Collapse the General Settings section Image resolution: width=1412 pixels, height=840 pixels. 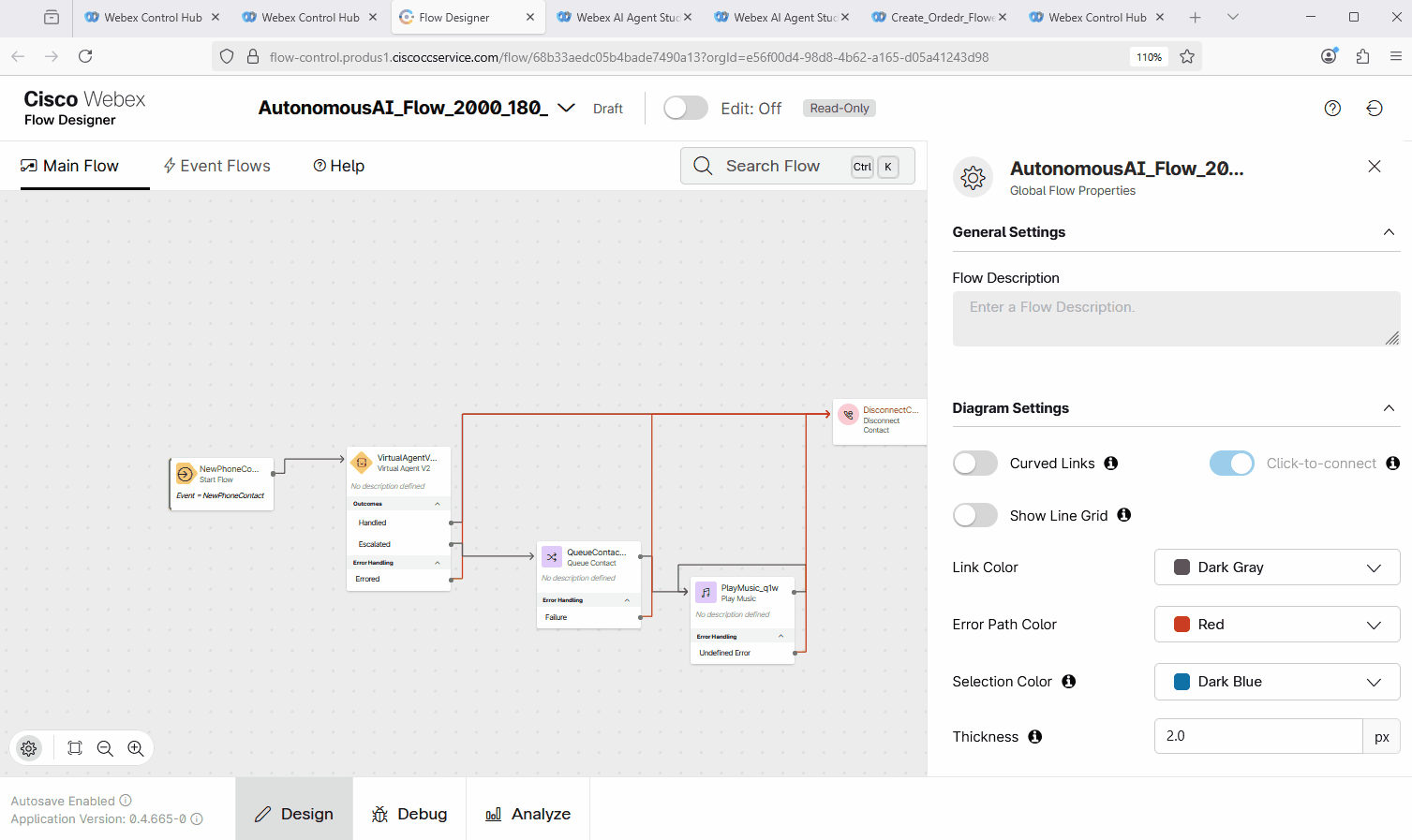point(1389,232)
